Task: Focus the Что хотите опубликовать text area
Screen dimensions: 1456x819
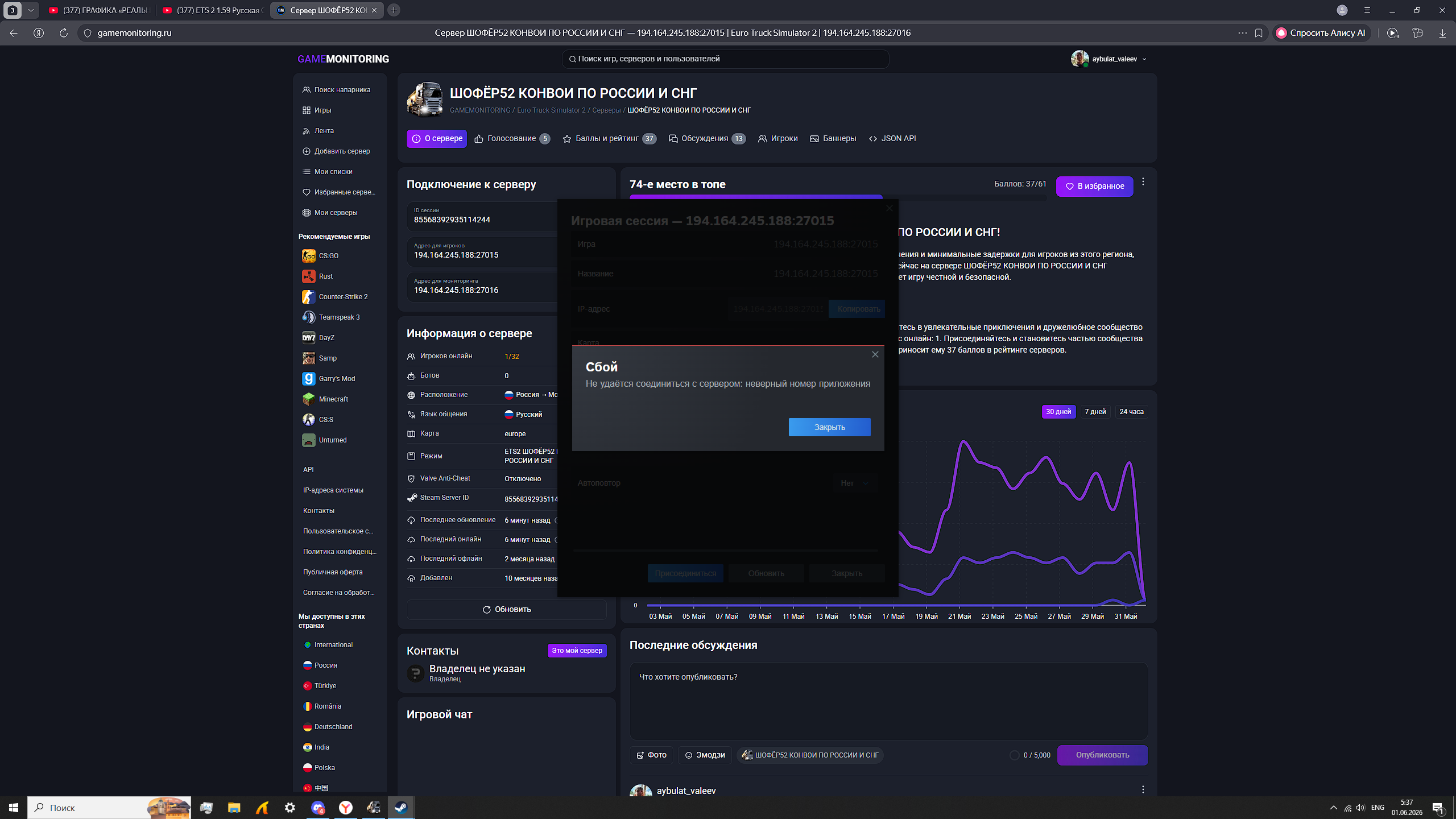Action: pyautogui.click(x=888, y=701)
